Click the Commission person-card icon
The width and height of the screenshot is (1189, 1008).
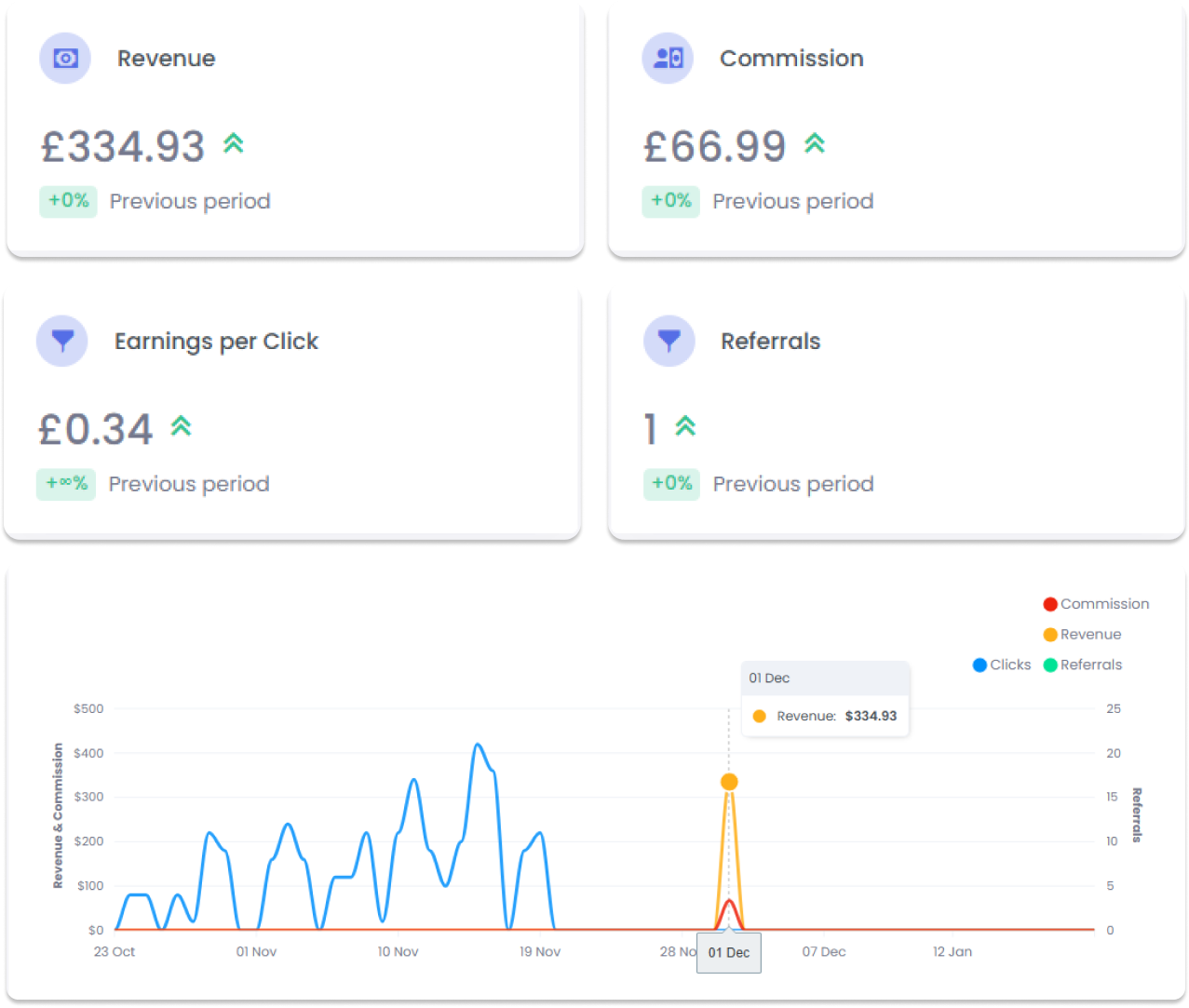[x=668, y=59]
